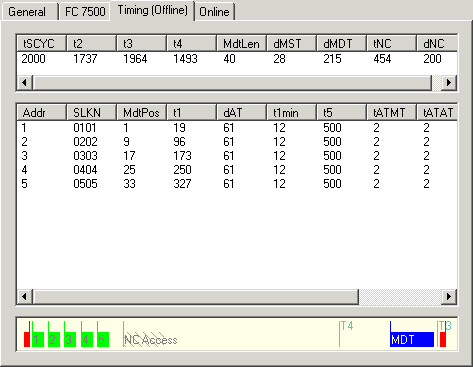Select the row with SLKN 0202
Screen dimensions: 473x367
pyautogui.click(x=237, y=142)
